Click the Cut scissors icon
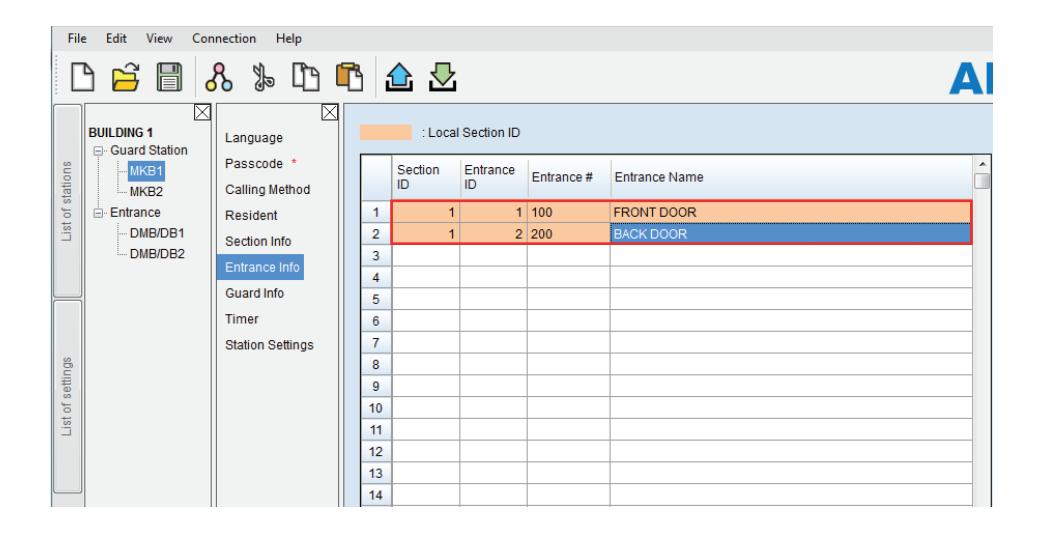Image resolution: width=1037 pixels, height=535 pixels. (x=263, y=77)
